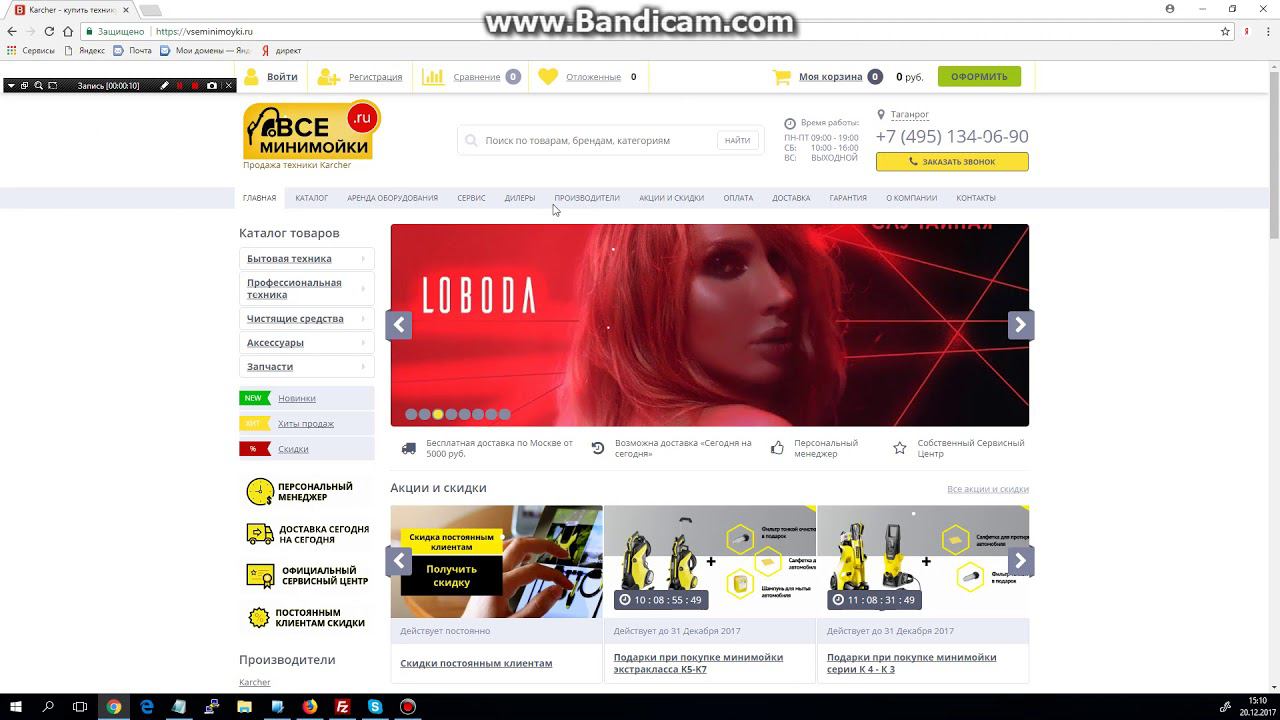Bookmark this page with the star icon
Viewport: 1280px width, 720px height.
click(x=1225, y=31)
